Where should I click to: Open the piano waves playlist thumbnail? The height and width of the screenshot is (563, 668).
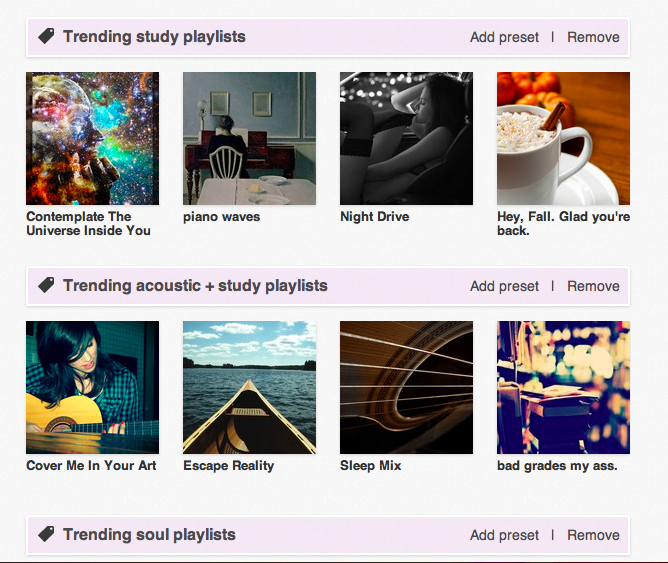[249, 138]
